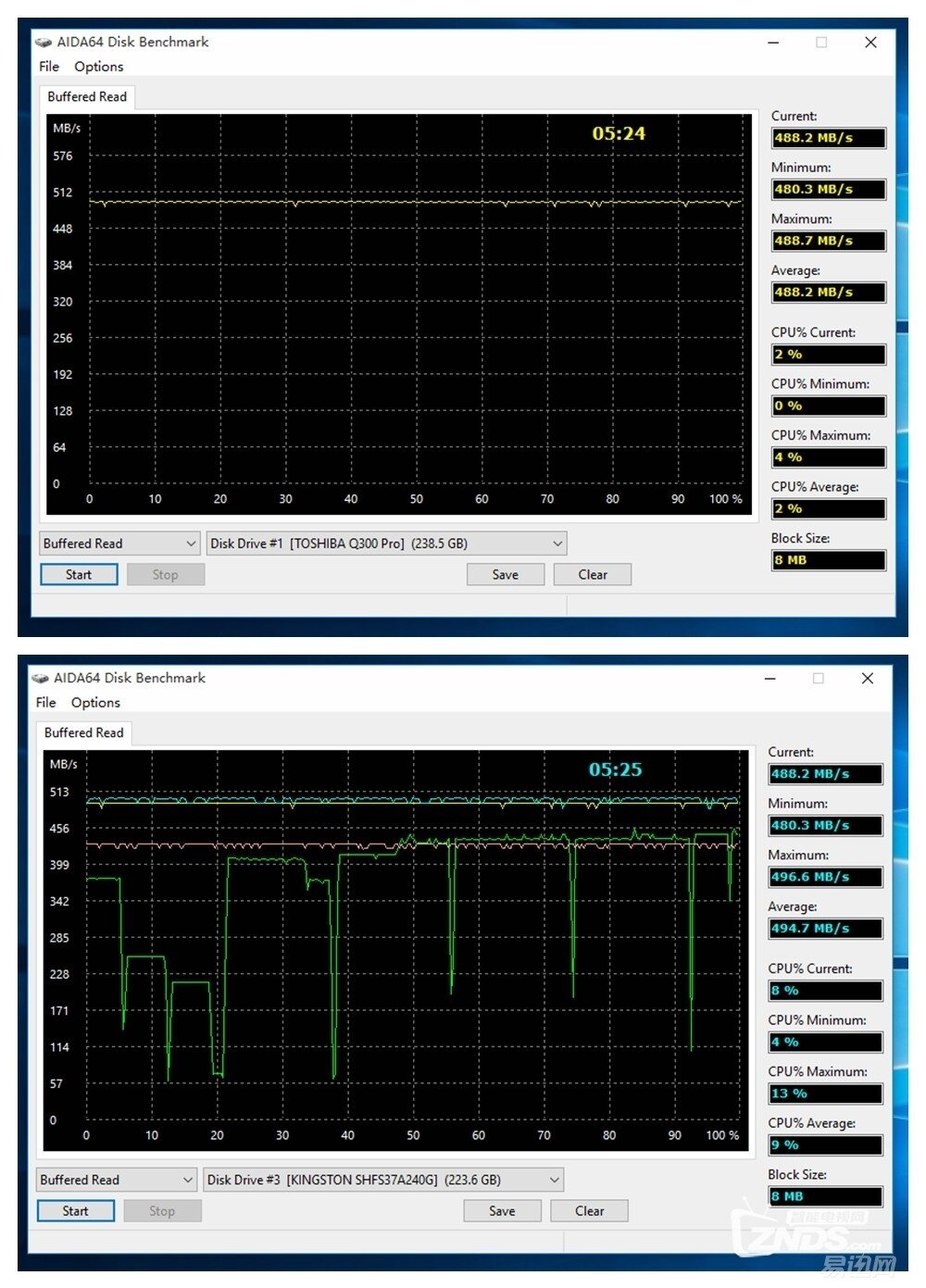Maximize the KINGSTON benchmark window
The width and height of the screenshot is (926, 1288).
click(x=819, y=679)
